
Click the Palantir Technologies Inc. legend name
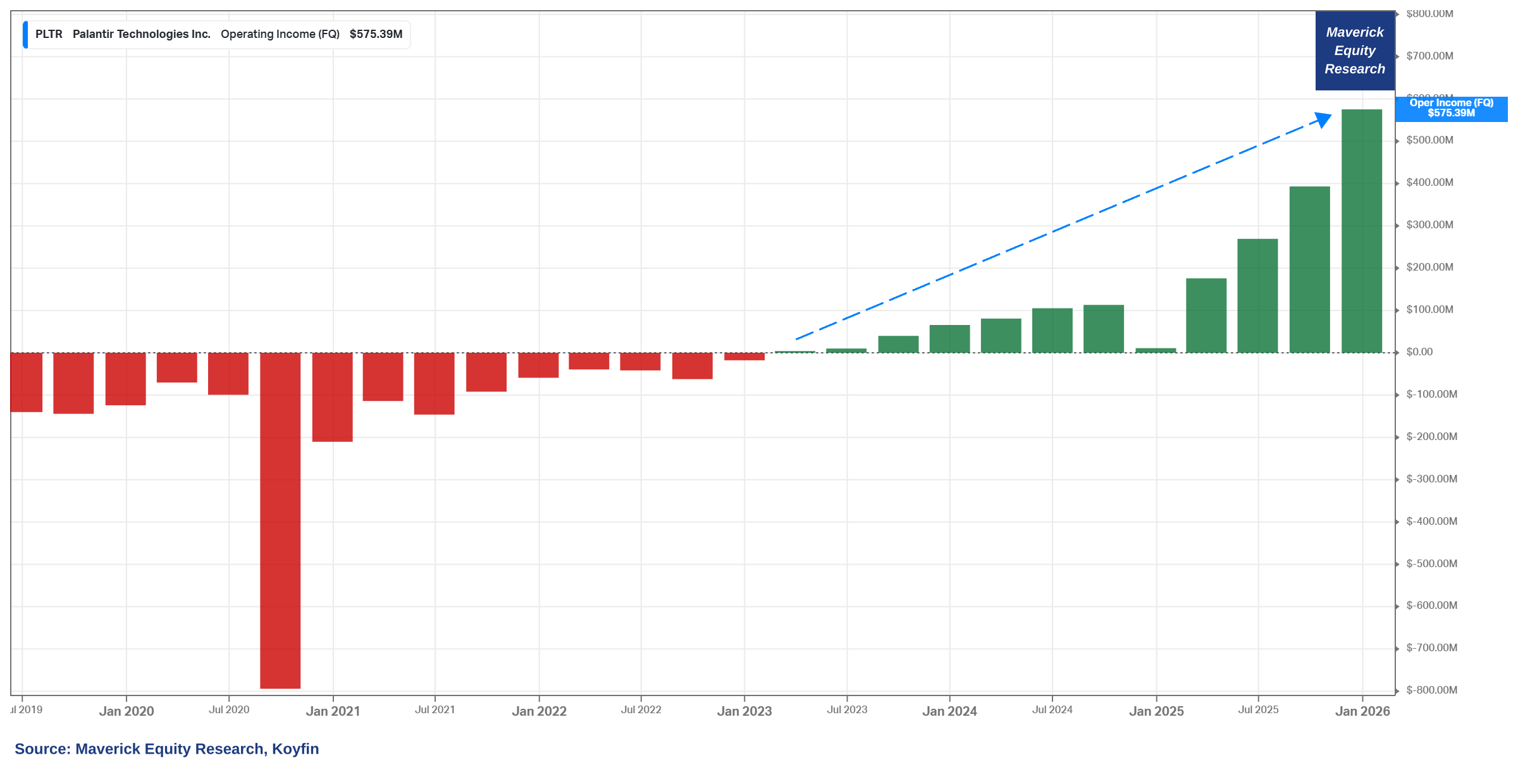(141, 34)
